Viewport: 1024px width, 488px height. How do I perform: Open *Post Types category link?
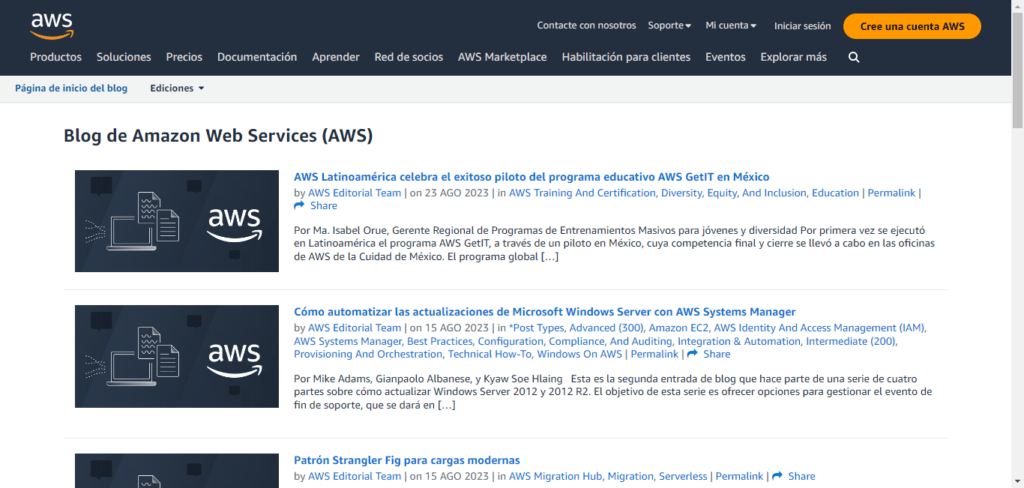538,328
